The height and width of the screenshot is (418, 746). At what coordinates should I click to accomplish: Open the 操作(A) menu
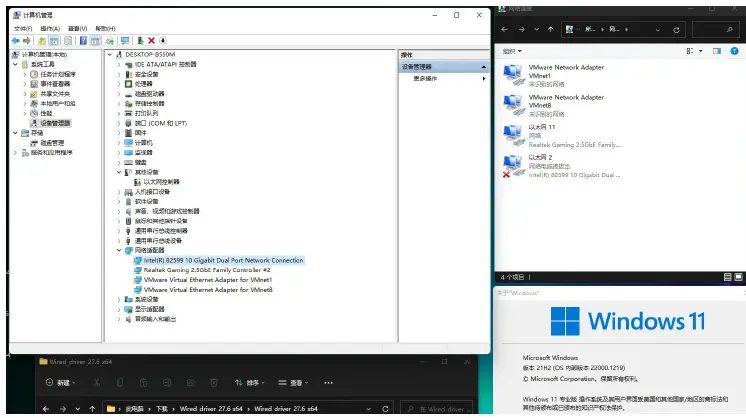[x=51, y=28]
